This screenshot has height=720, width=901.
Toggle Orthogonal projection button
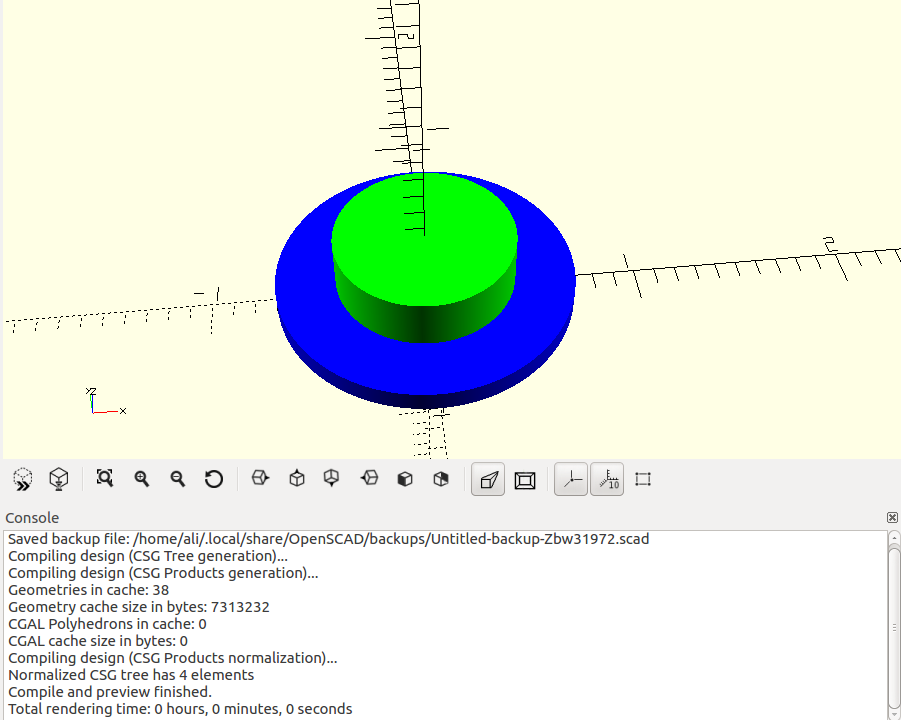point(525,480)
